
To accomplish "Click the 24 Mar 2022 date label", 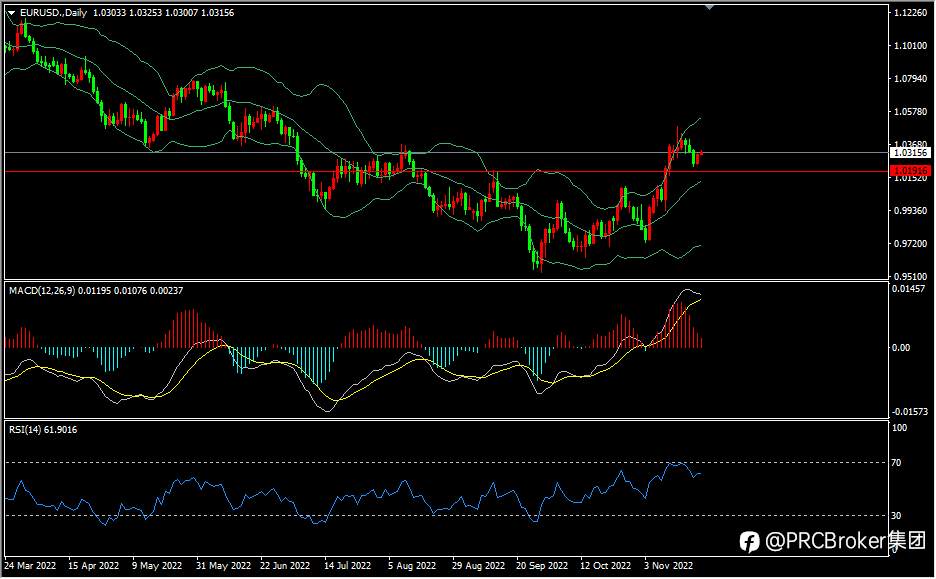I will 30,566.
